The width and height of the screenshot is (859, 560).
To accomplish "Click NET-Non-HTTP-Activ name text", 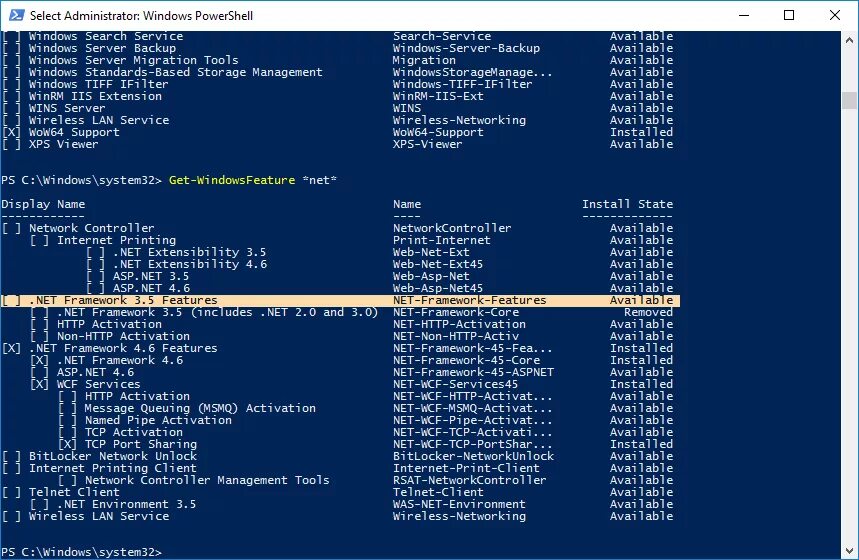I will coord(456,336).
